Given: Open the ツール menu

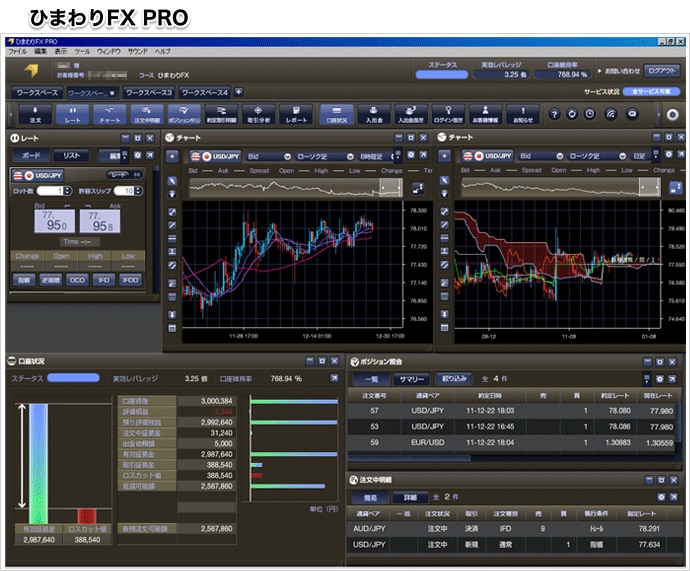Looking at the screenshot, I should click(82, 51).
